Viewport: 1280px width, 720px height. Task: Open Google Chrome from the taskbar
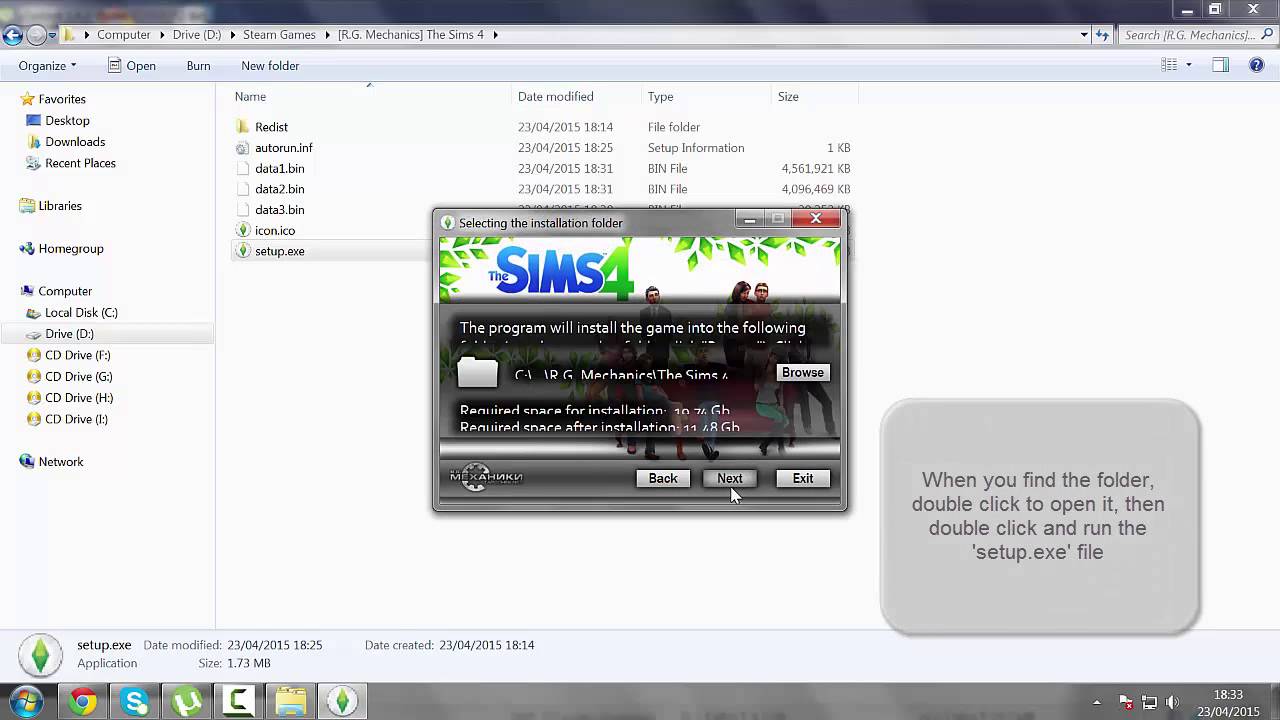[83, 702]
